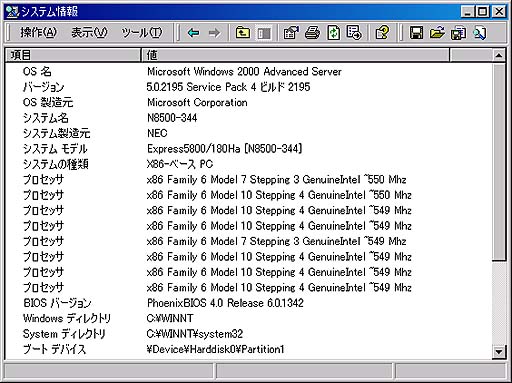Click the Microsoft Corporation value
Screen dimensions: 512x383
click(197, 102)
